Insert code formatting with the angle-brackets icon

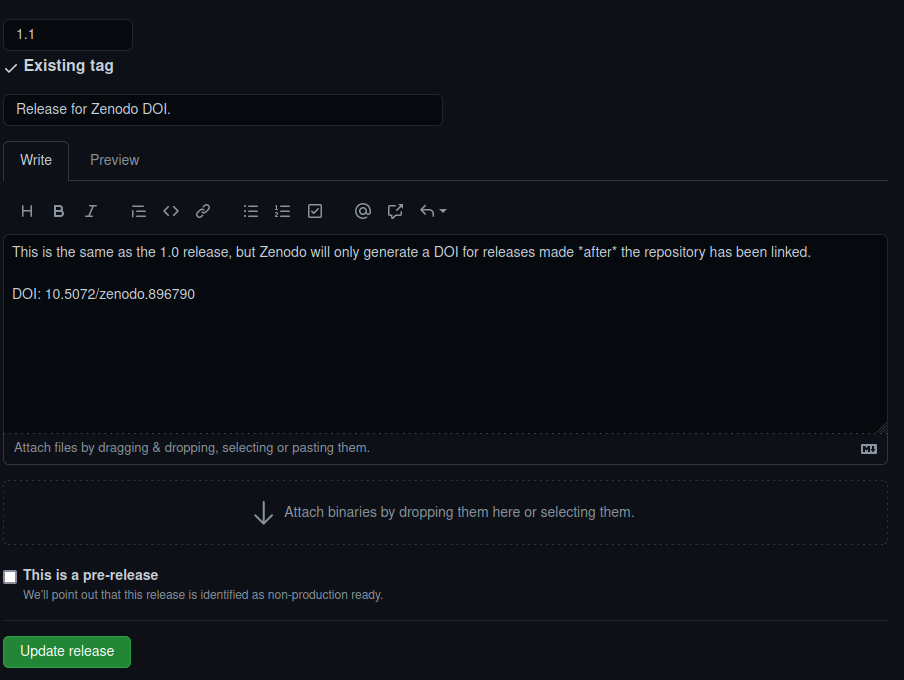tap(171, 211)
